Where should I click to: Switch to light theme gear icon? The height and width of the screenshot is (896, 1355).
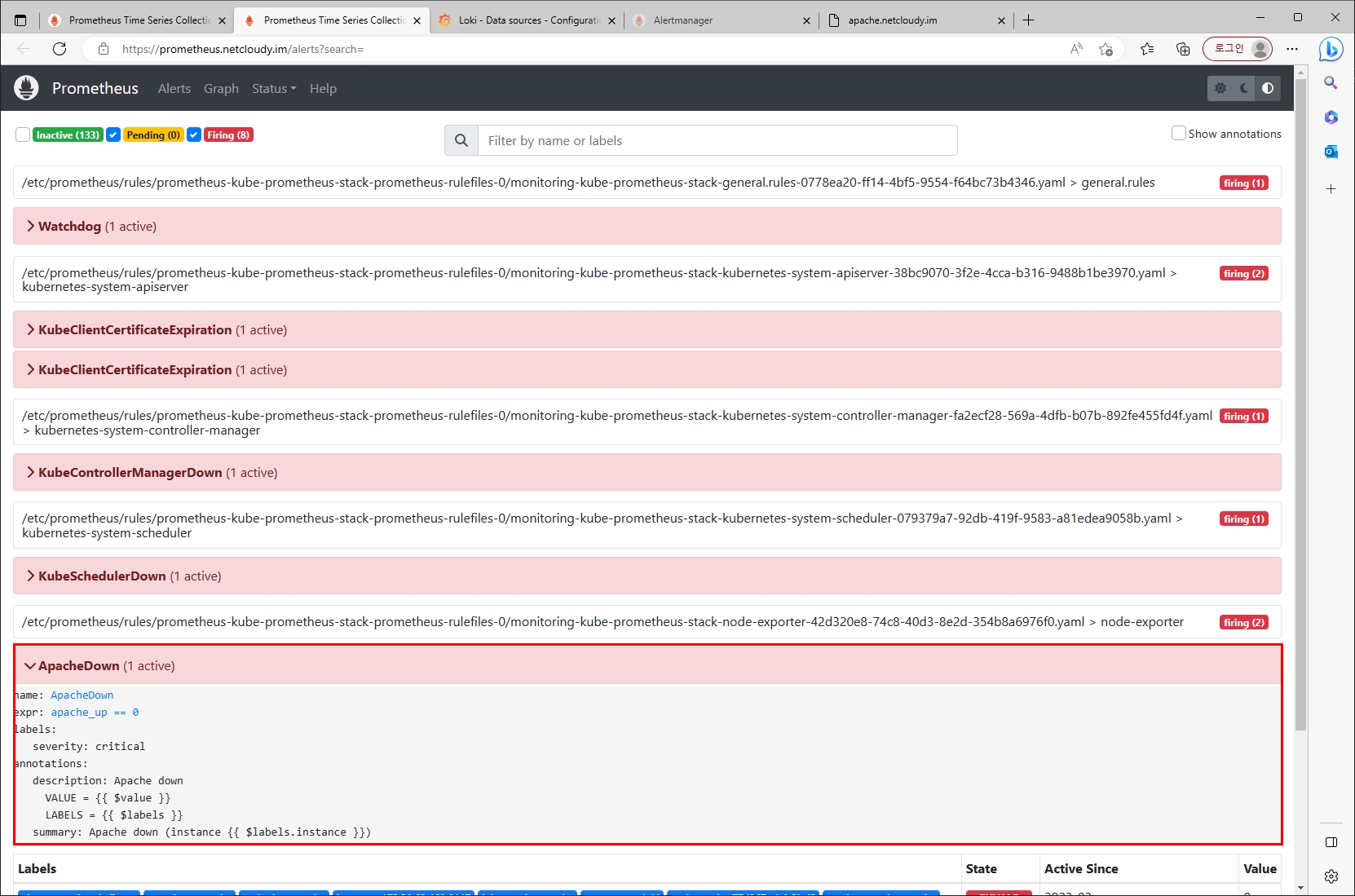pos(1220,88)
